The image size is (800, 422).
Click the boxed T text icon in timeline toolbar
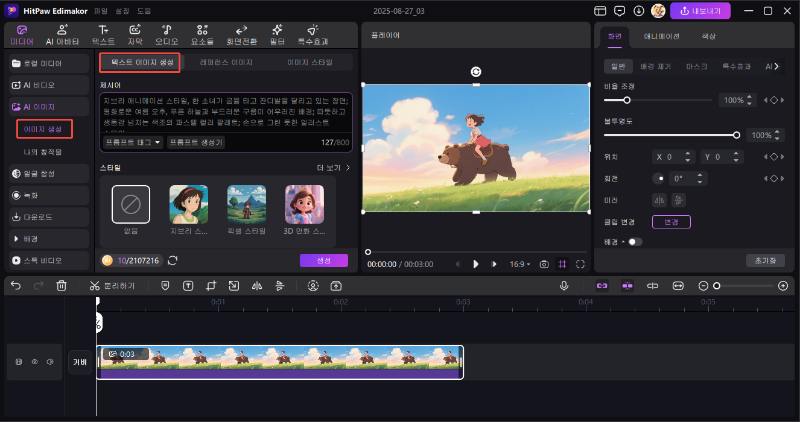click(x=188, y=286)
